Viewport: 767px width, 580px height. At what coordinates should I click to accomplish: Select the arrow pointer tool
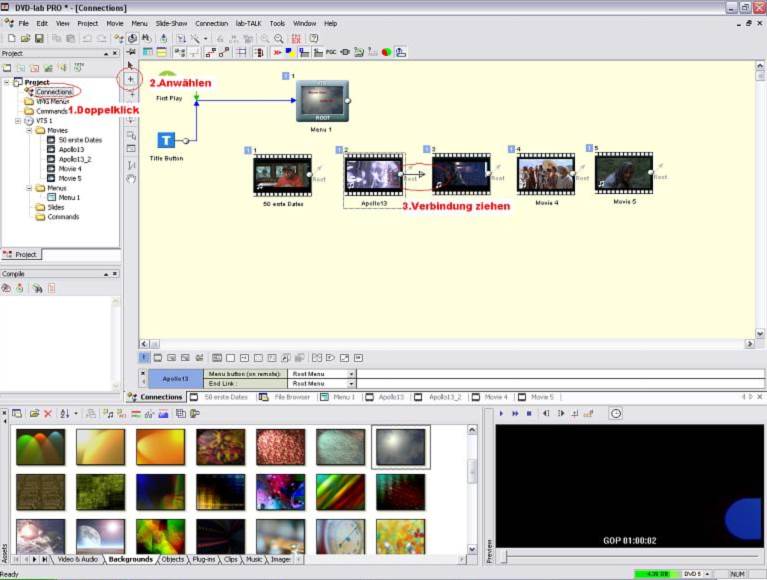click(130, 65)
